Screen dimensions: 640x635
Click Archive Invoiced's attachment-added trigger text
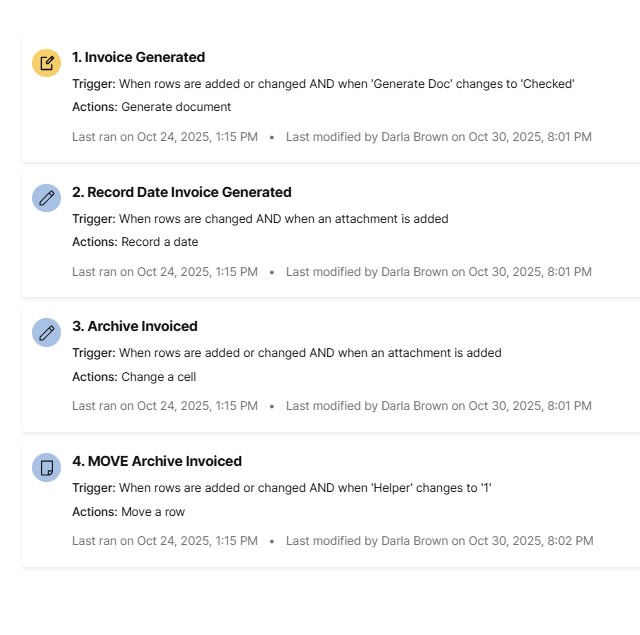coord(310,353)
